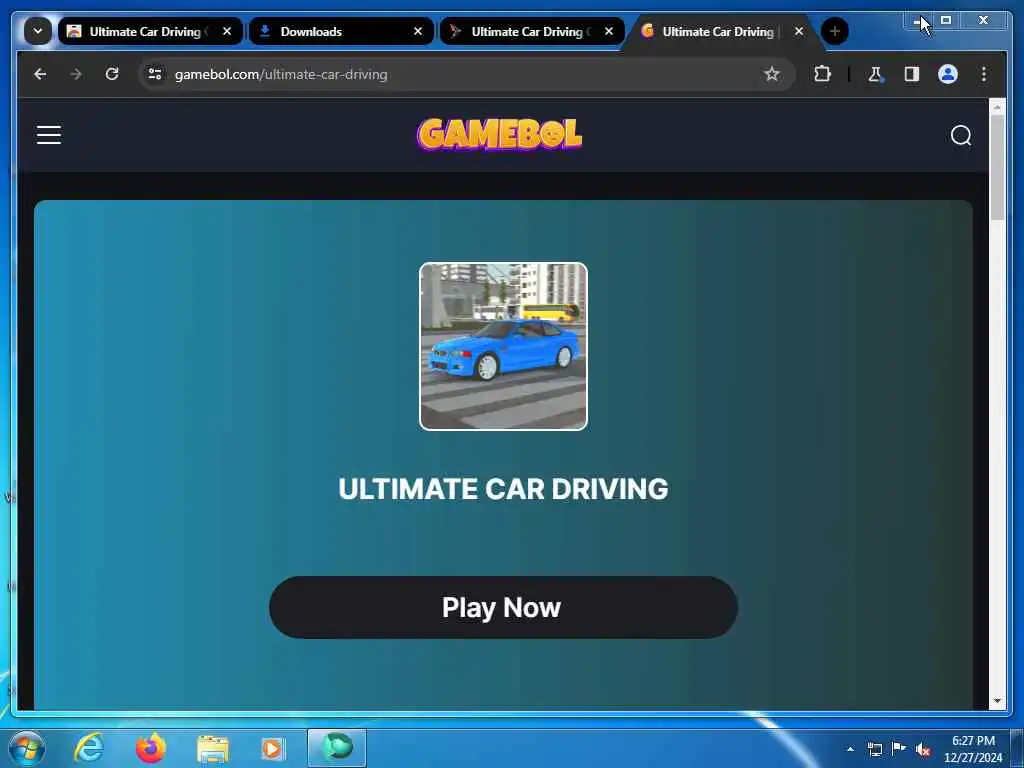
Task: Open the Chrome three-dot menu
Action: pyautogui.click(x=984, y=74)
